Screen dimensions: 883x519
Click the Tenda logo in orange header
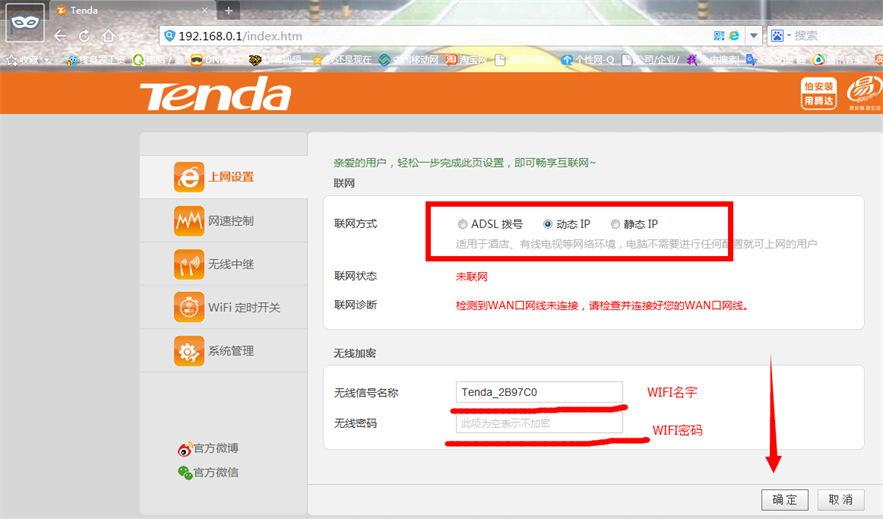coord(215,93)
